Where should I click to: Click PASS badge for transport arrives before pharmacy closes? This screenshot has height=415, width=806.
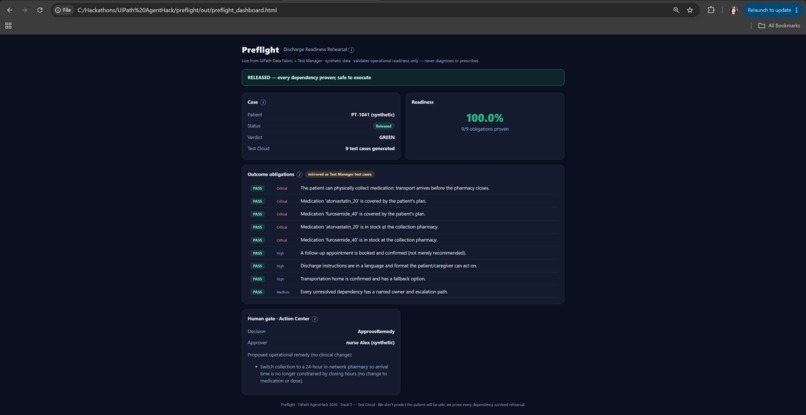click(258, 188)
